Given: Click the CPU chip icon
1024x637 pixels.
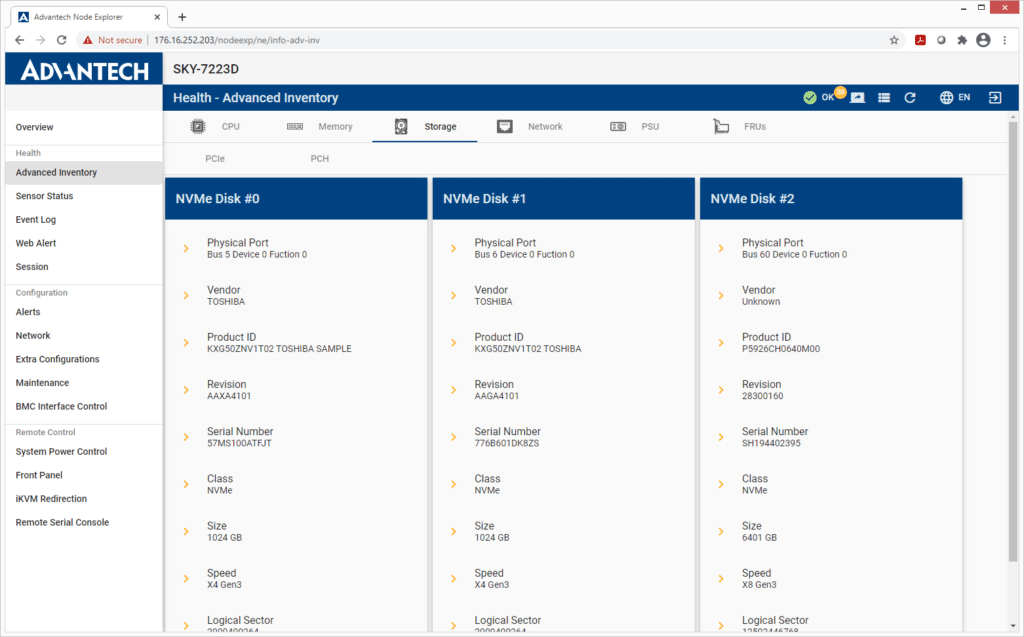Looking at the screenshot, I should (x=197, y=126).
